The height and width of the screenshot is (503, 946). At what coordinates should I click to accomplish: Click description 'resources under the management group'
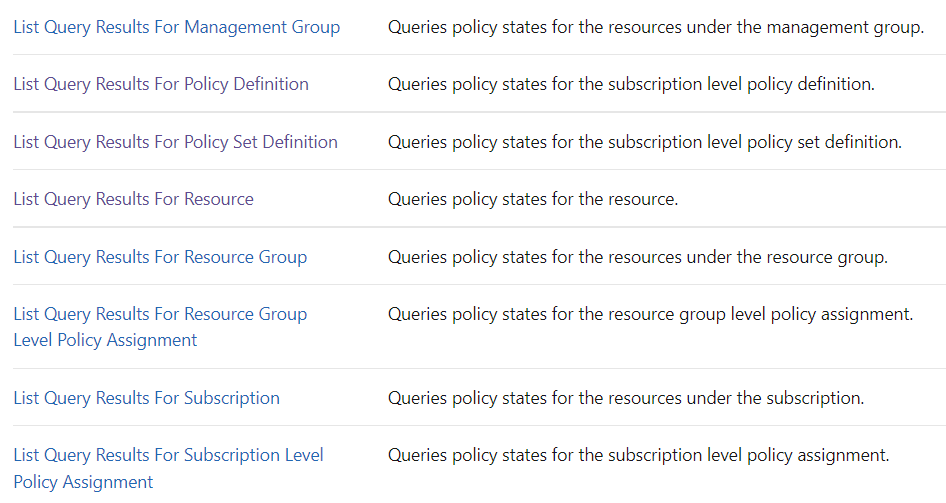coord(655,27)
